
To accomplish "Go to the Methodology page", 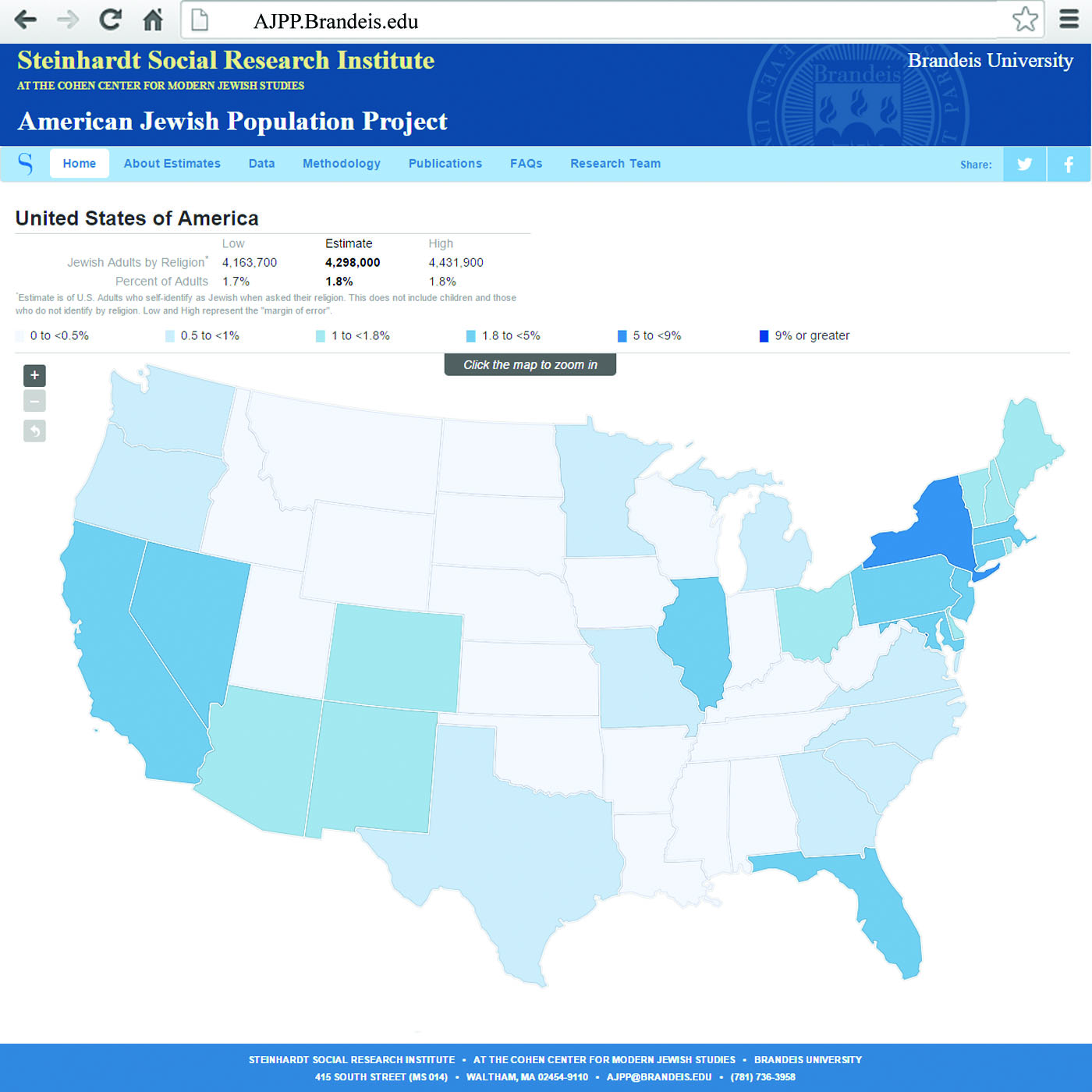I will tap(342, 164).
